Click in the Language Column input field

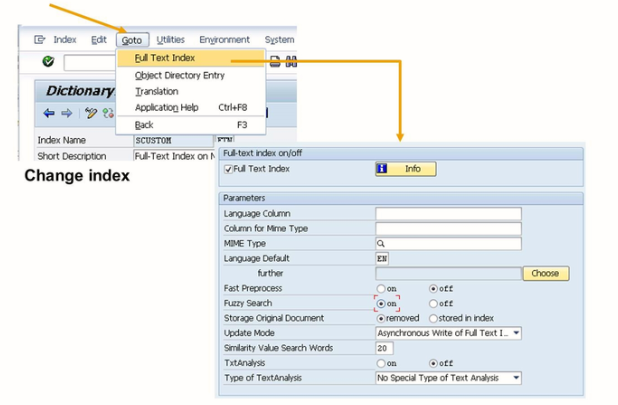tap(448, 214)
